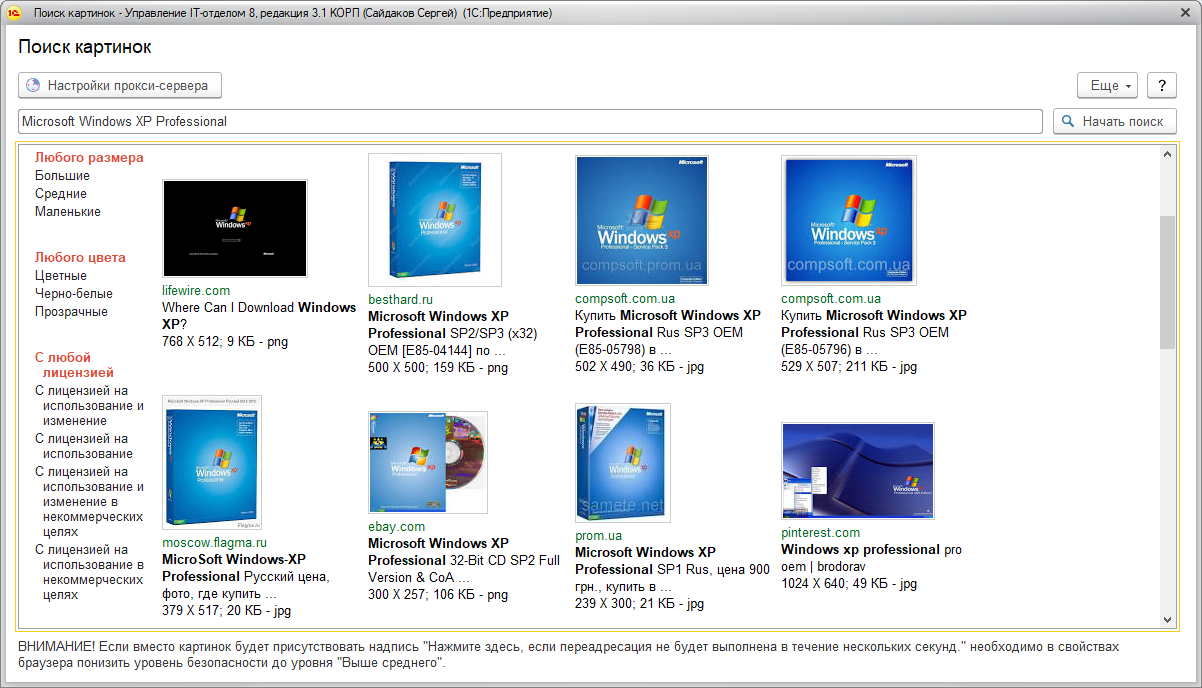
Task: Click title with (E85-05796)
Action: [874, 332]
